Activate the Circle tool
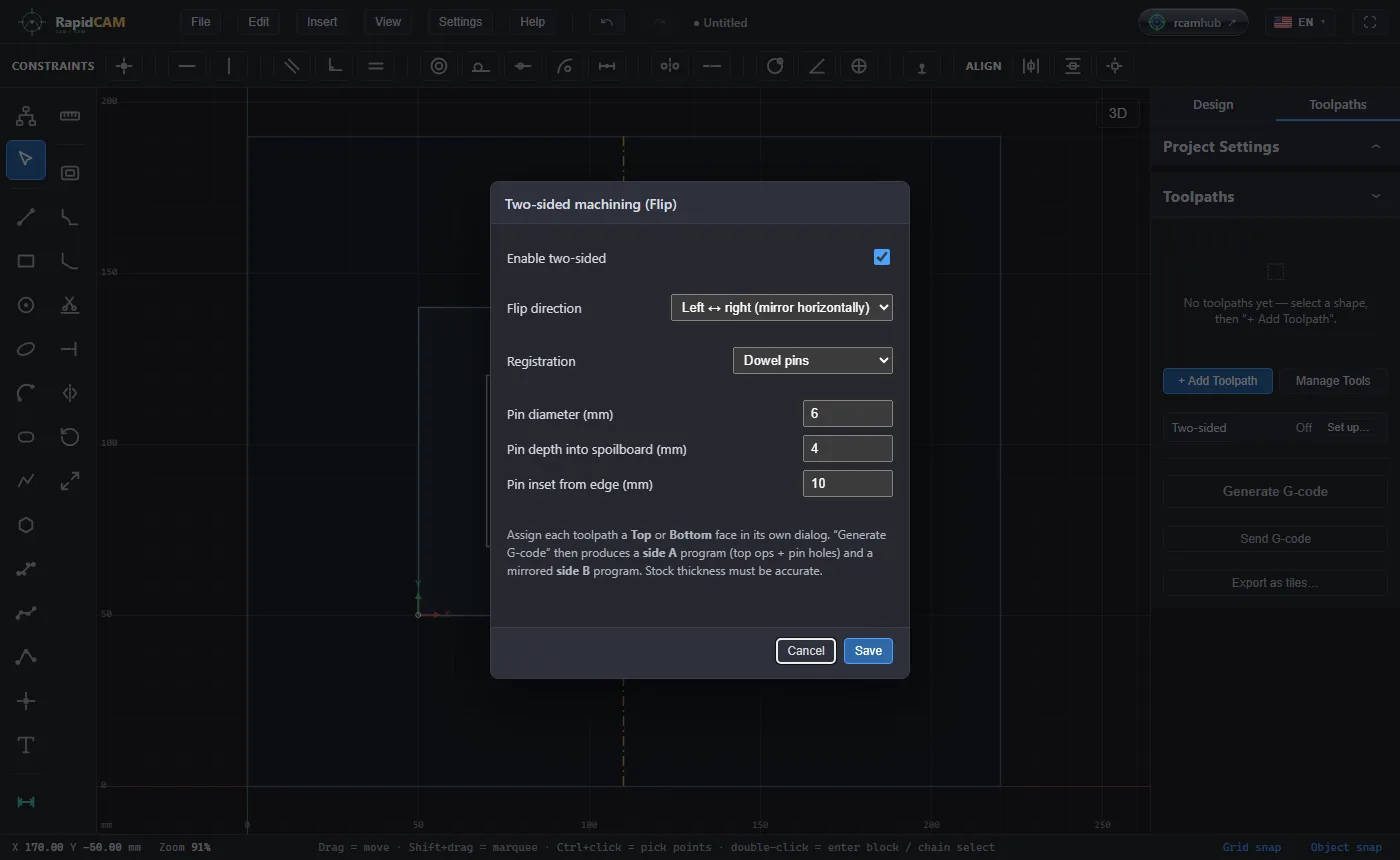 [26, 305]
